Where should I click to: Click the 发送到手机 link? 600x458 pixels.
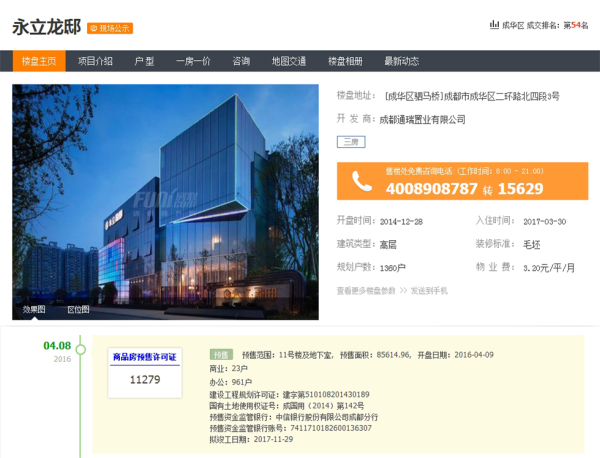tap(427, 290)
